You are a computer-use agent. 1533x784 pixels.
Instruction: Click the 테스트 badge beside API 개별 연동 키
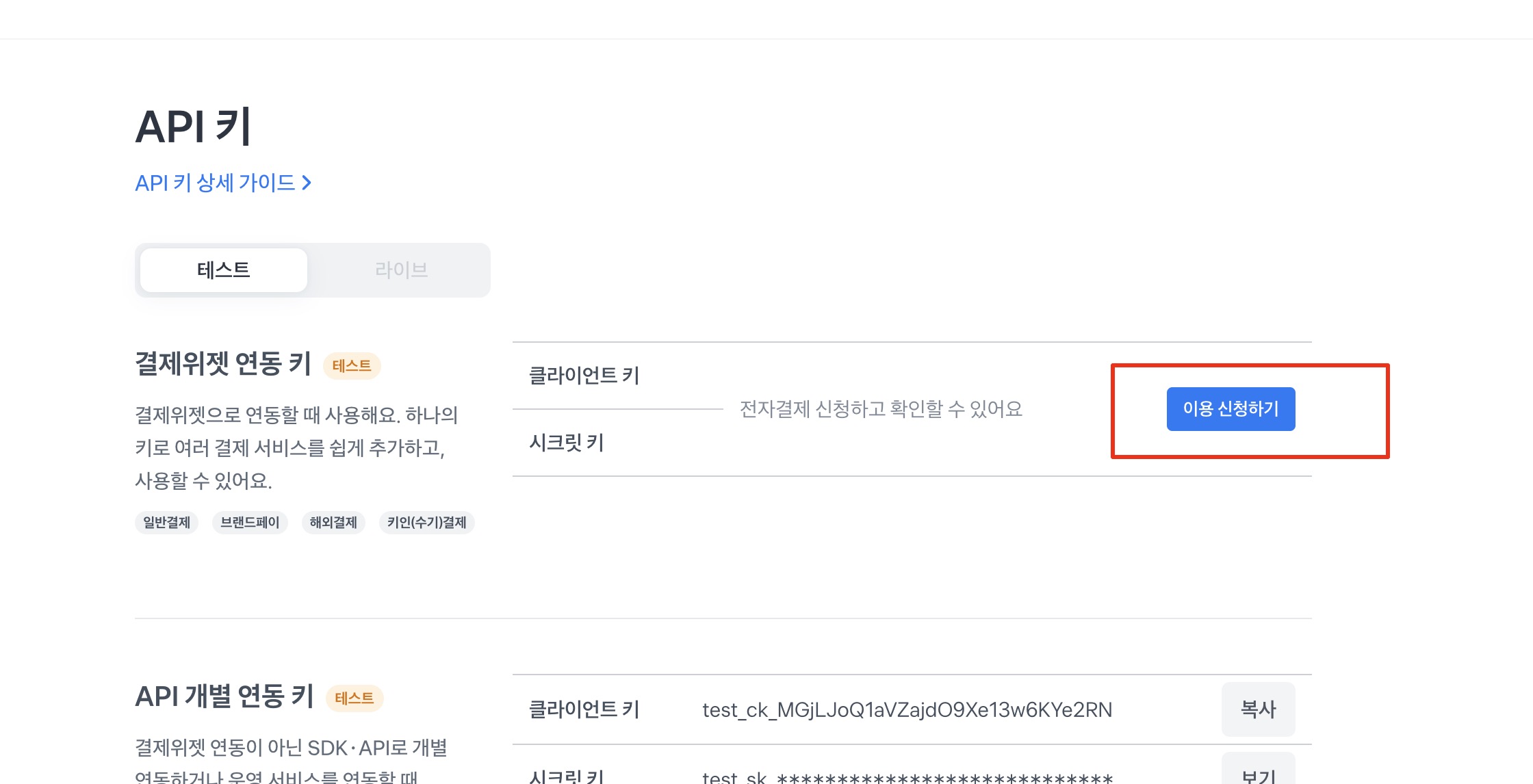pyautogui.click(x=355, y=698)
